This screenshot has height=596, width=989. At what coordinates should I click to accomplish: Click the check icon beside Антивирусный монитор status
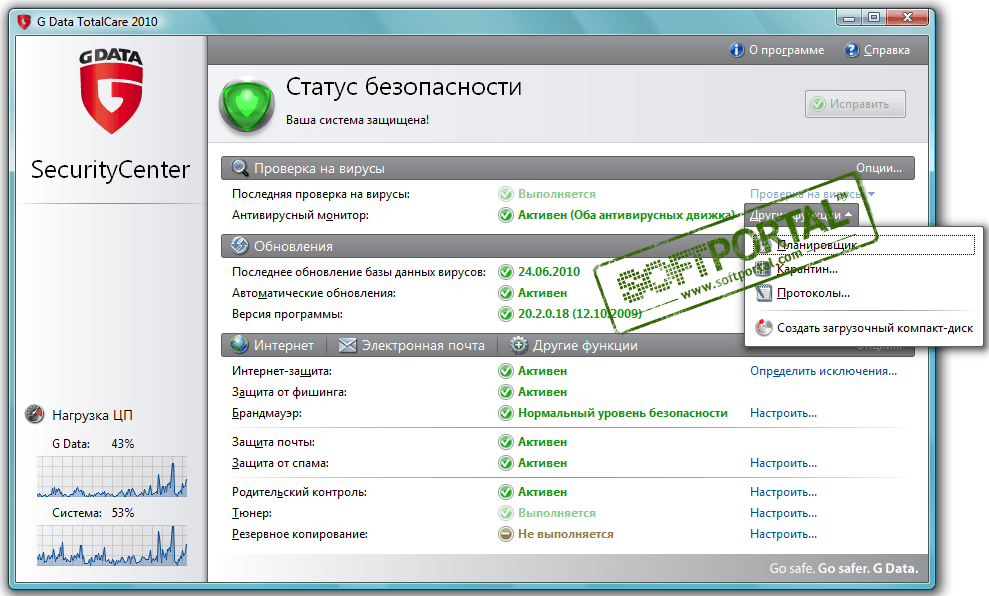click(506, 215)
